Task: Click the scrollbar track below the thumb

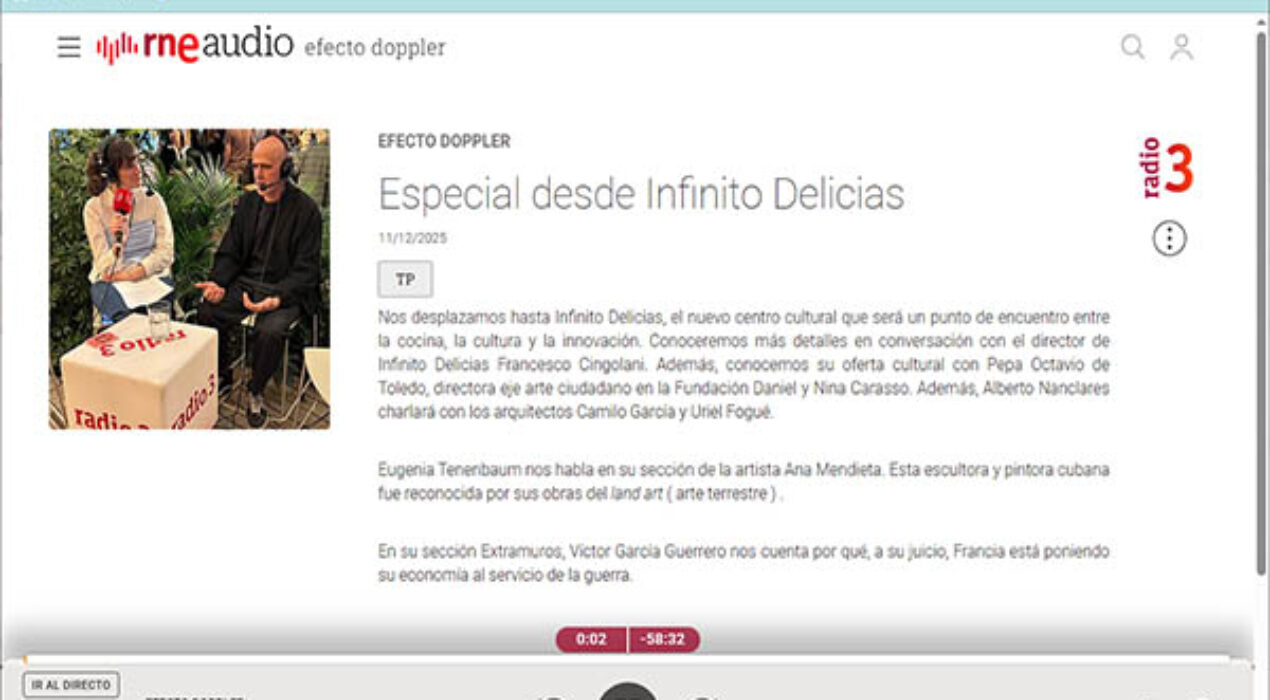Action: click(x=1260, y=610)
